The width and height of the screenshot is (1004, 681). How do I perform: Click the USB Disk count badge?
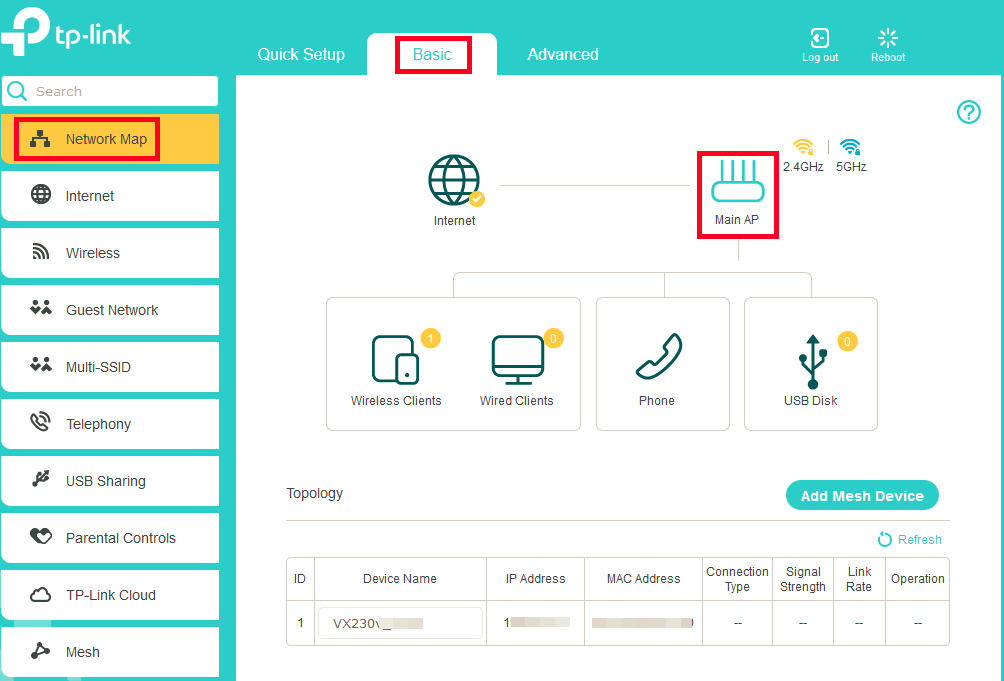point(847,341)
